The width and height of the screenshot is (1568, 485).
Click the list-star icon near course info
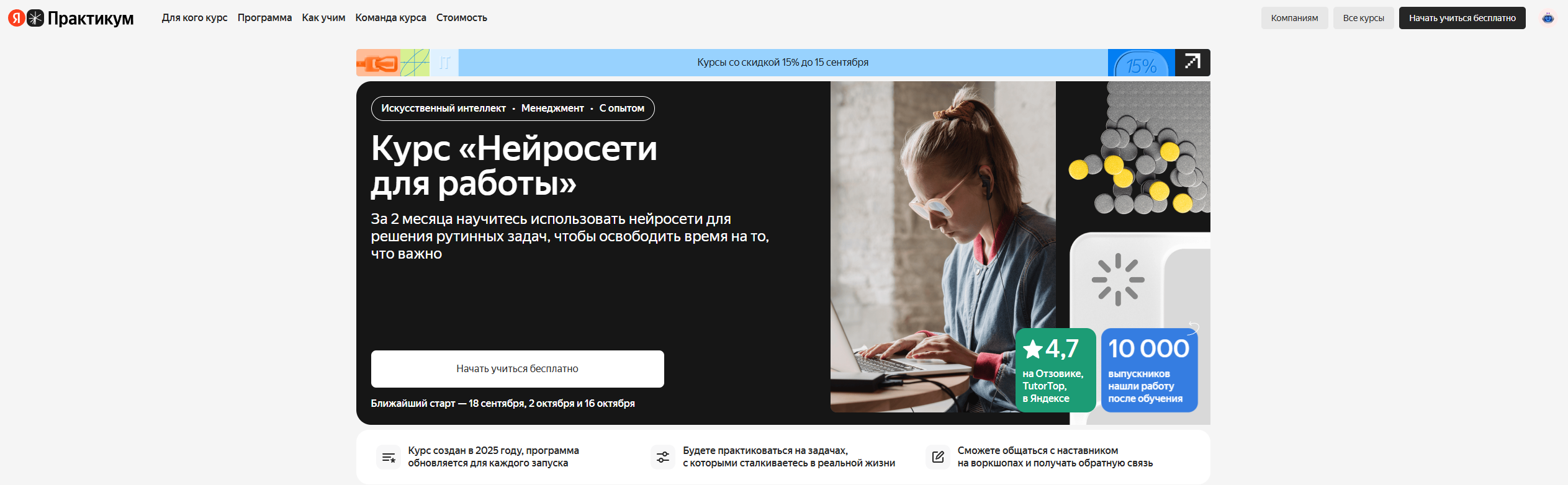click(389, 457)
